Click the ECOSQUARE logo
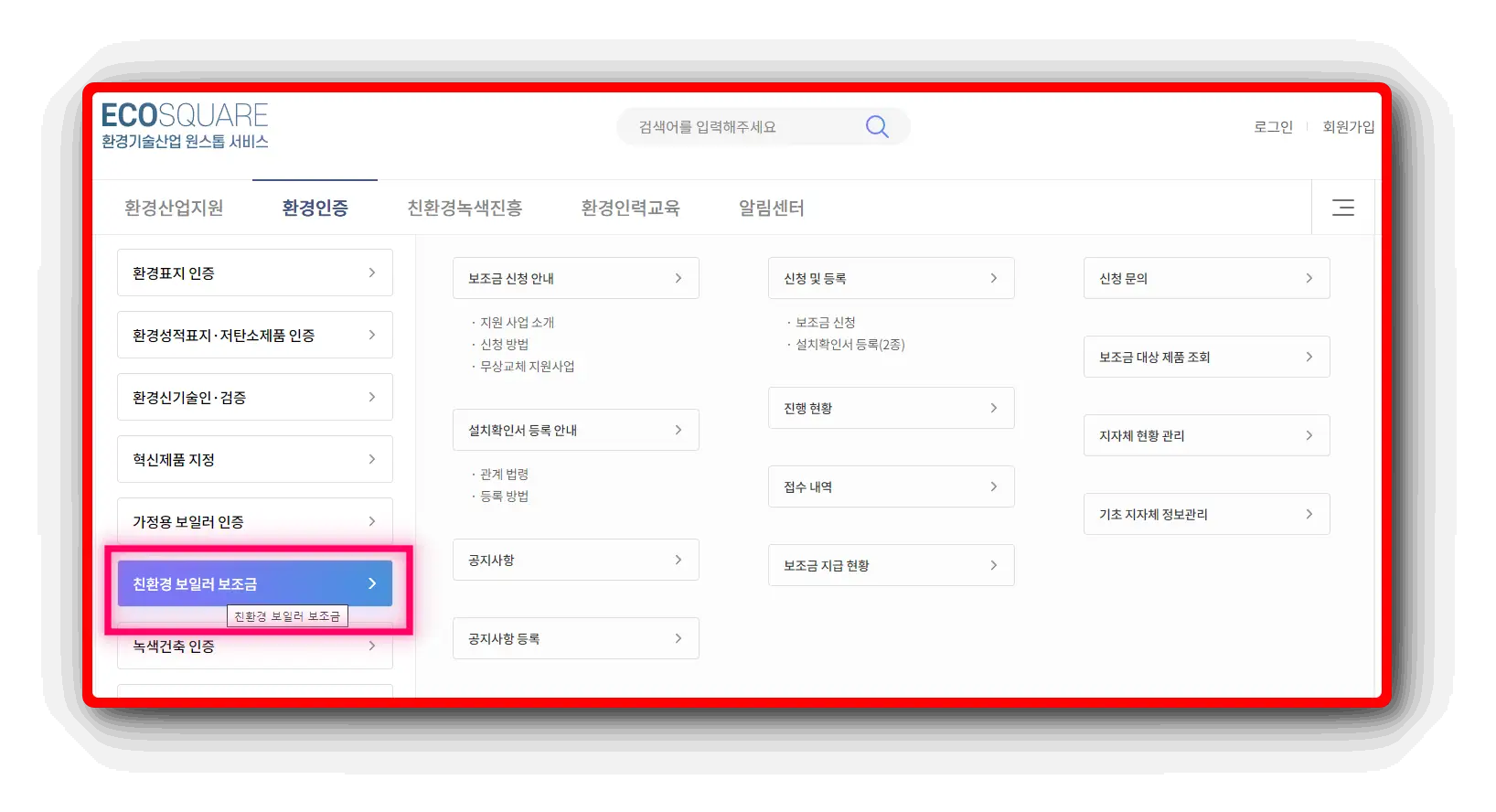This screenshot has height=812, width=1496. click(185, 125)
